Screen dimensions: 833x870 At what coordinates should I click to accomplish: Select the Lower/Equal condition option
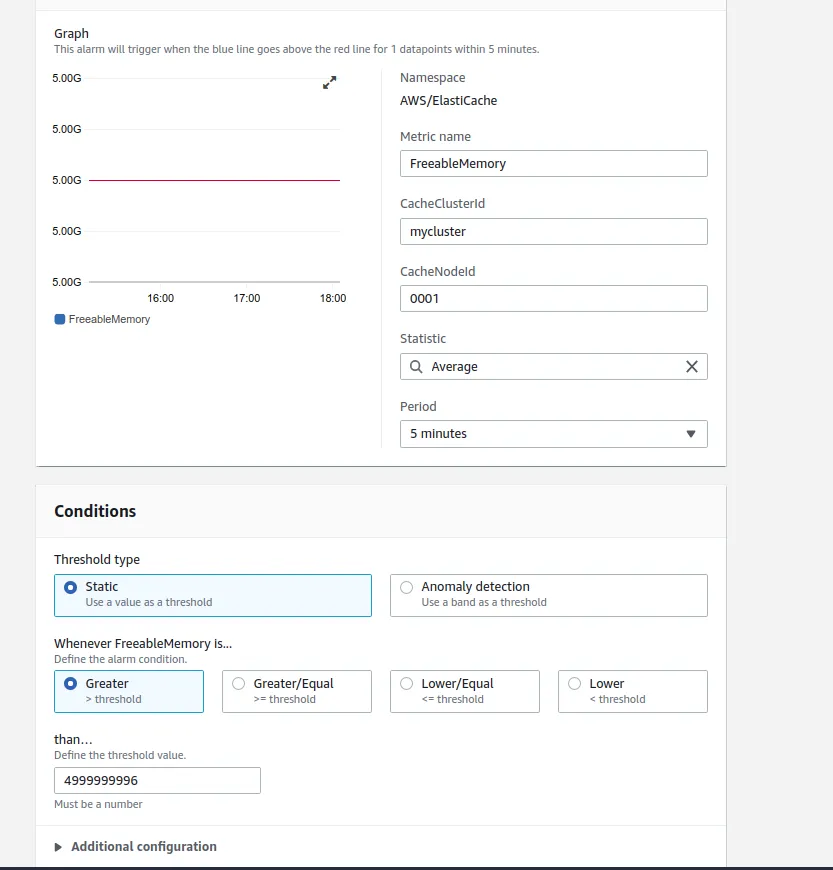click(x=407, y=684)
